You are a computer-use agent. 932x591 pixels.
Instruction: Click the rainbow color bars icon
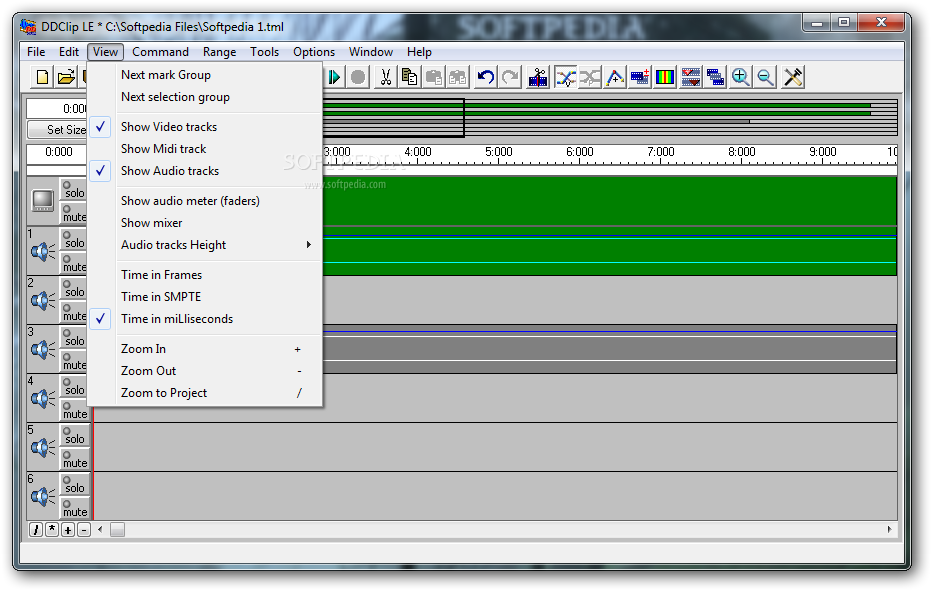665,77
